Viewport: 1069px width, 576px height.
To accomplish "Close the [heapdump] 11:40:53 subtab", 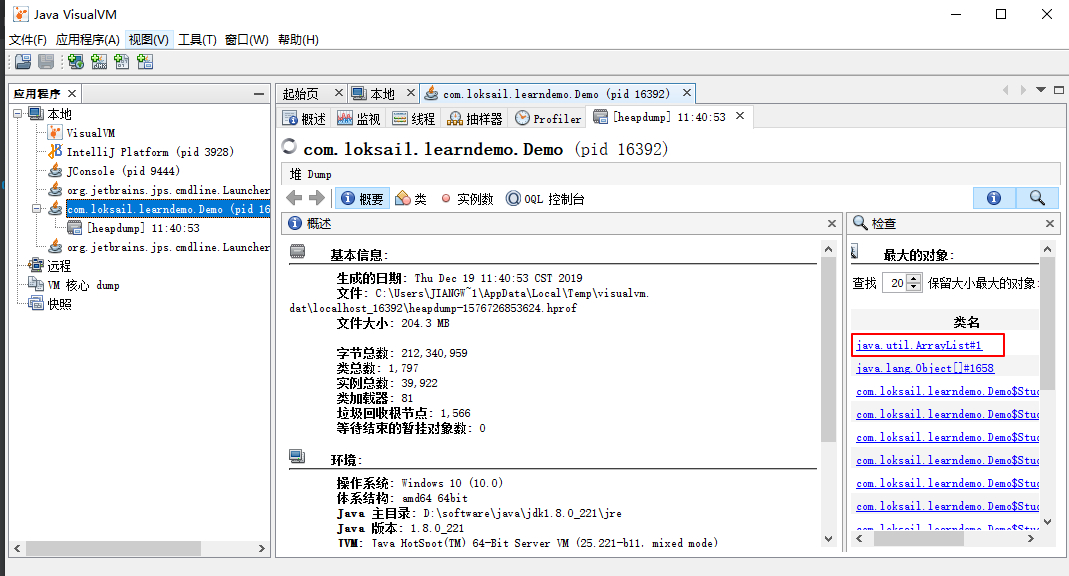I will click(x=740, y=116).
